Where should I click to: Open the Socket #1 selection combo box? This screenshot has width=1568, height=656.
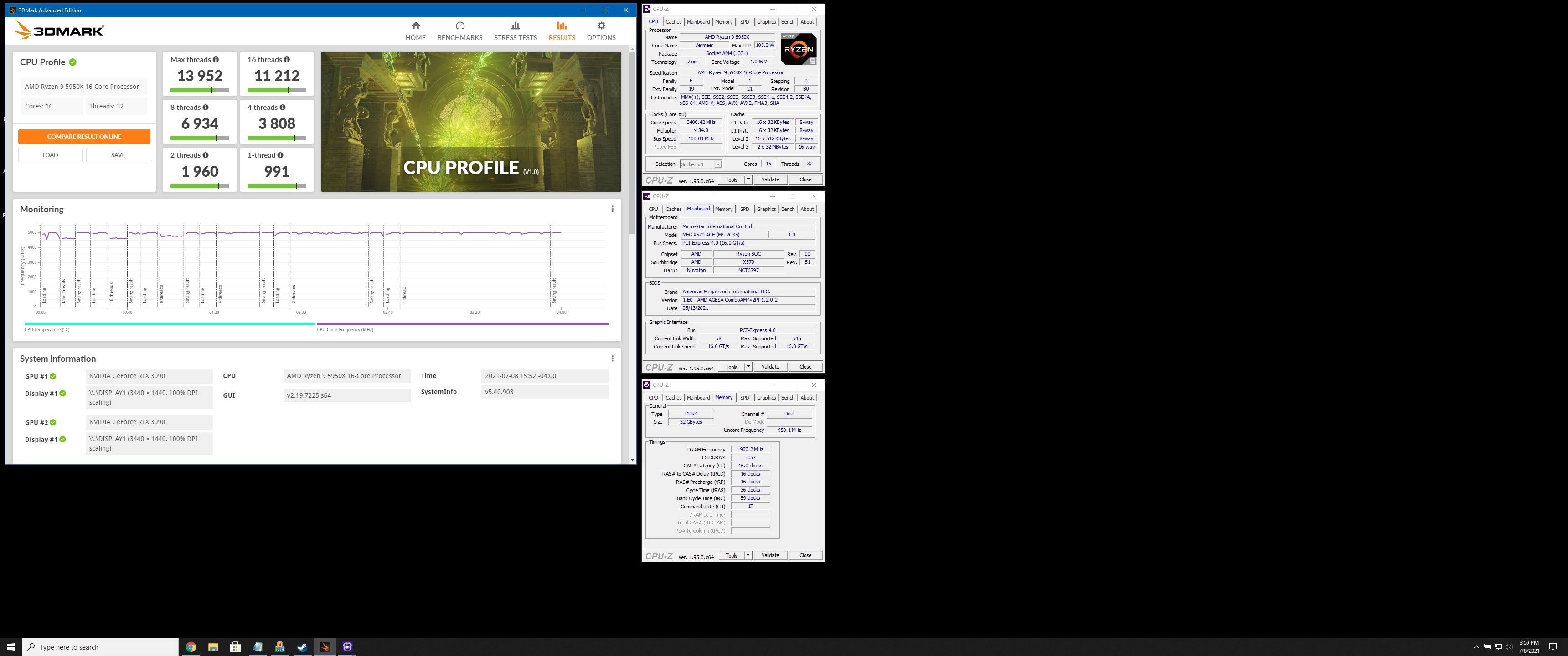[701, 164]
